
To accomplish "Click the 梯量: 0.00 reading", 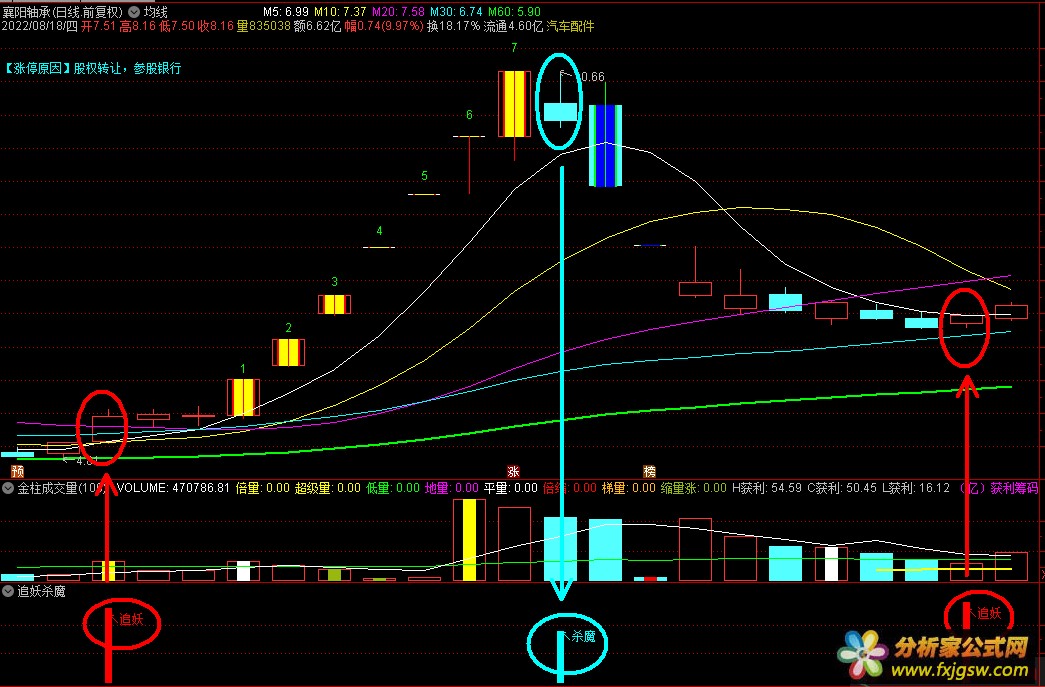I will 628,488.
